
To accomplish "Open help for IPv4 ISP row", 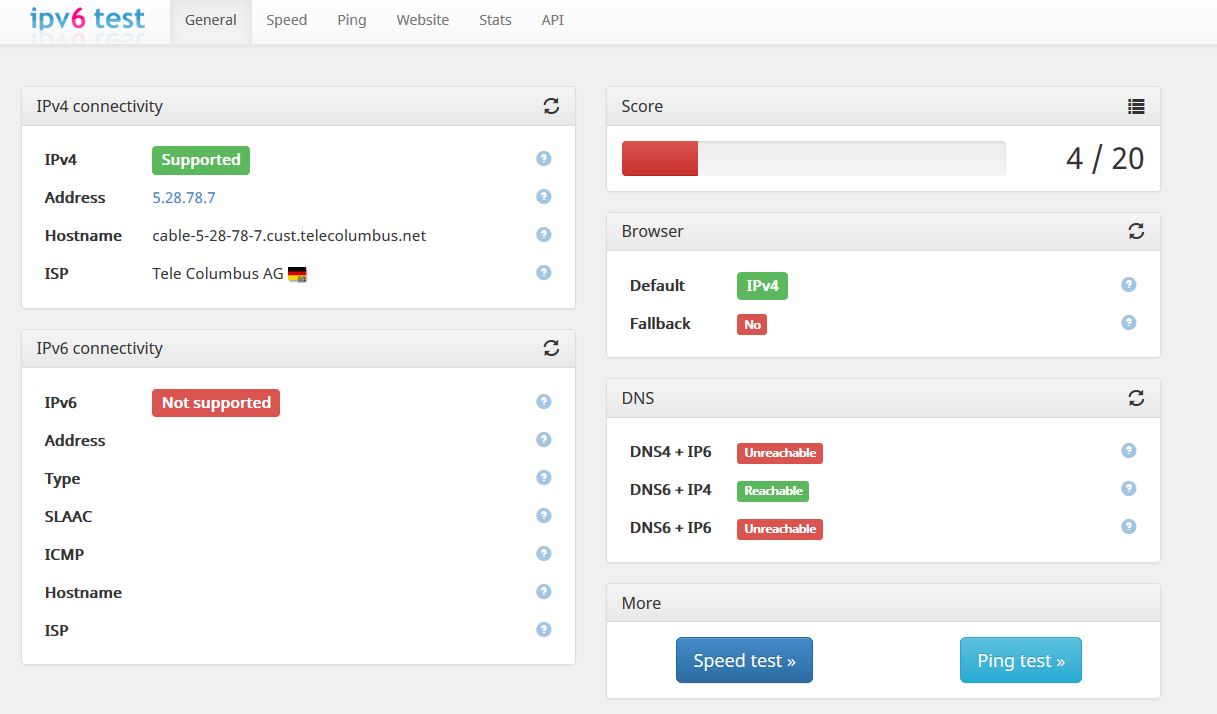I will 544,272.
